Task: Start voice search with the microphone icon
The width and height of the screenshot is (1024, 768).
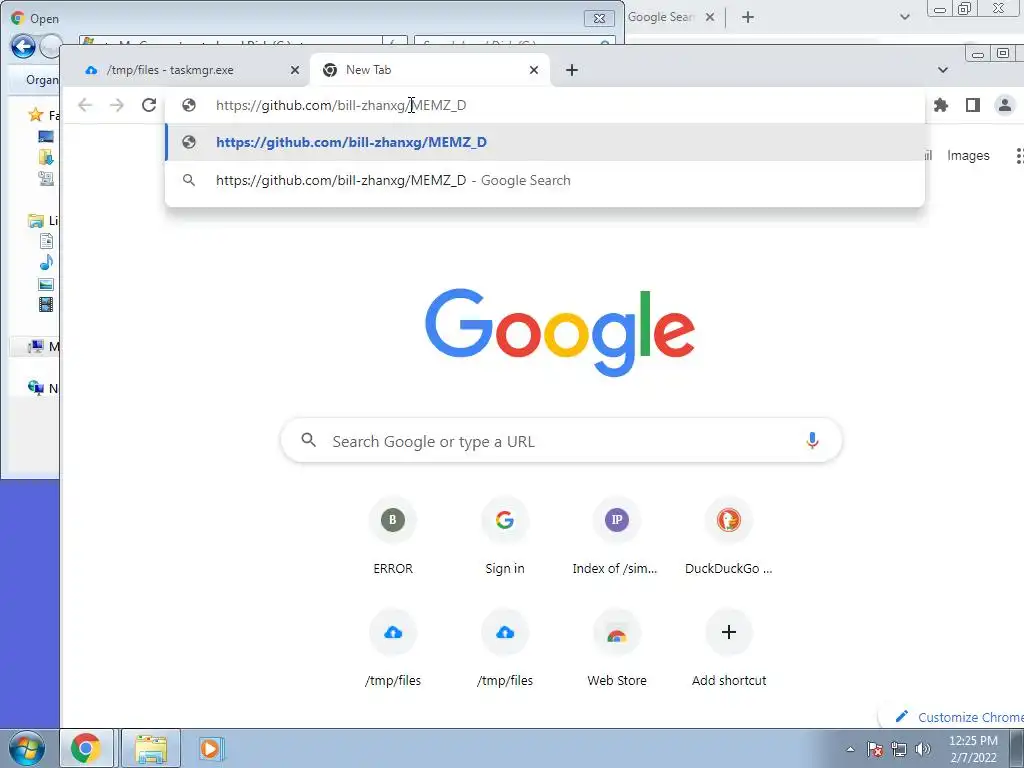Action: 812,441
